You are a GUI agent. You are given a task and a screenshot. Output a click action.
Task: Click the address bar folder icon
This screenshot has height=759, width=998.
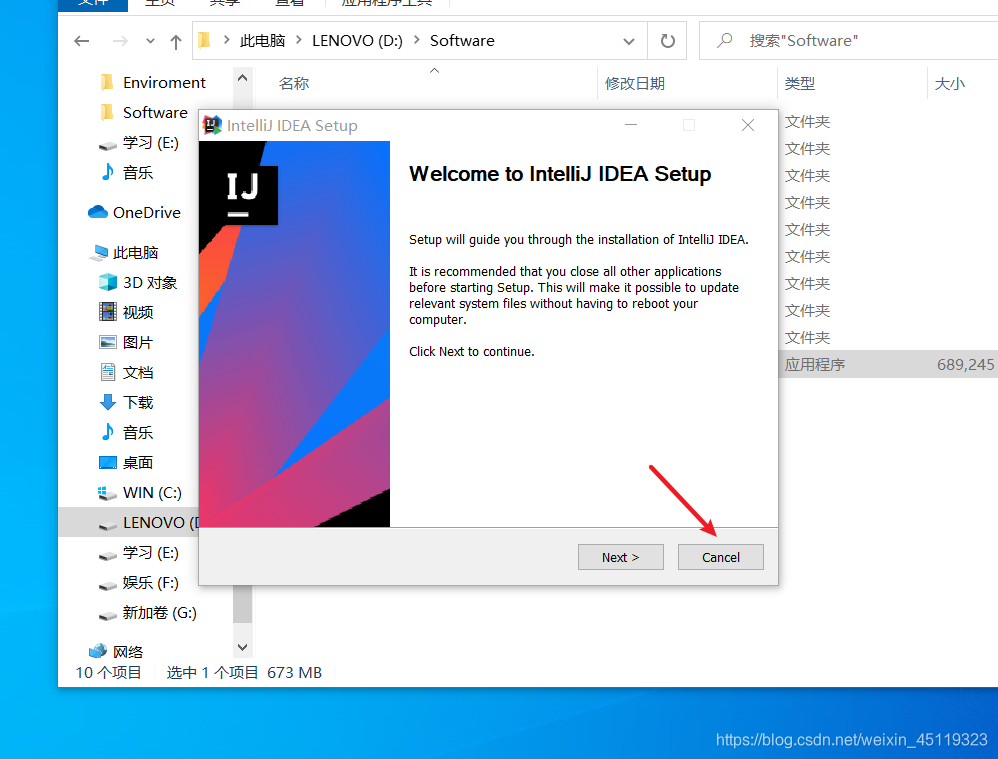pos(204,41)
